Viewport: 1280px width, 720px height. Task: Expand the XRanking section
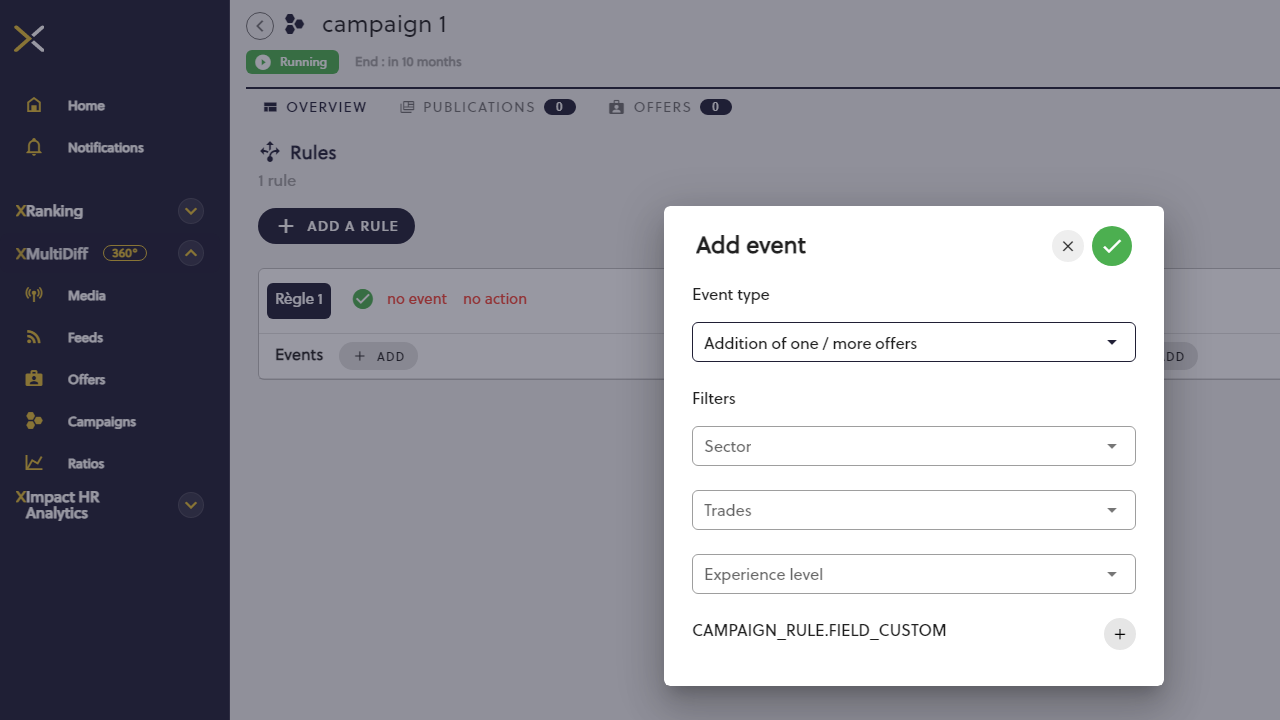pyautogui.click(x=191, y=211)
